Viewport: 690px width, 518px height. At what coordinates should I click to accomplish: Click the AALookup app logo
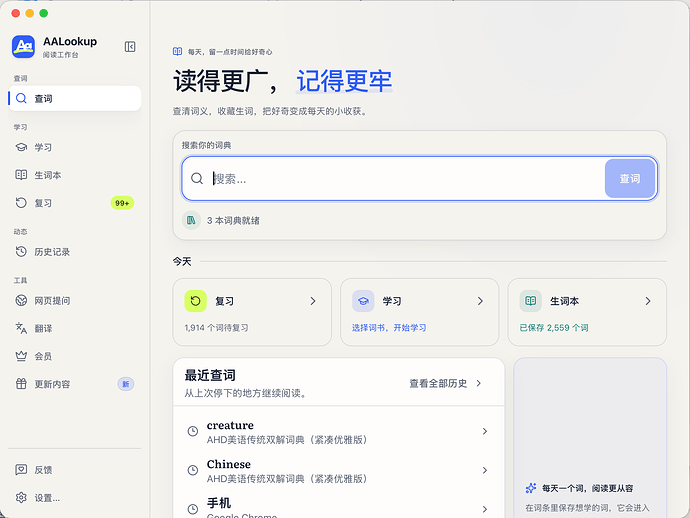click(x=23, y=47)
